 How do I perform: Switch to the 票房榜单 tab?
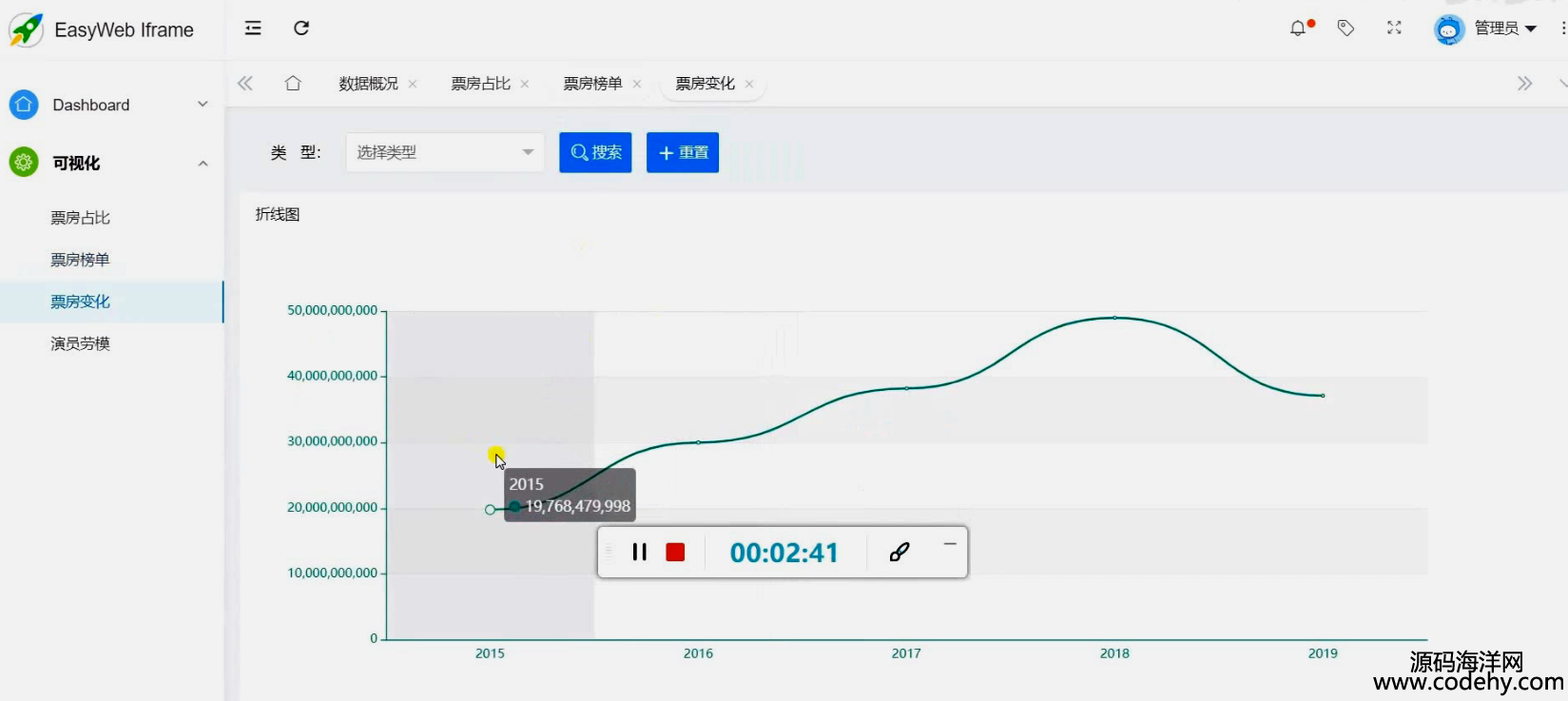click(x=592, y=84)
